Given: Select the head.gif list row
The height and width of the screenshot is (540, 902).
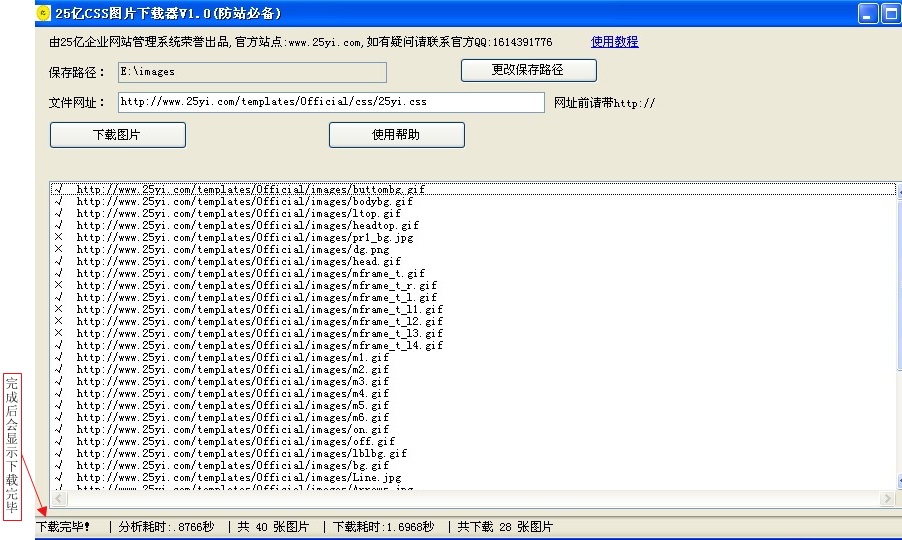Looking at the screenshot, I should click(473, 262).
